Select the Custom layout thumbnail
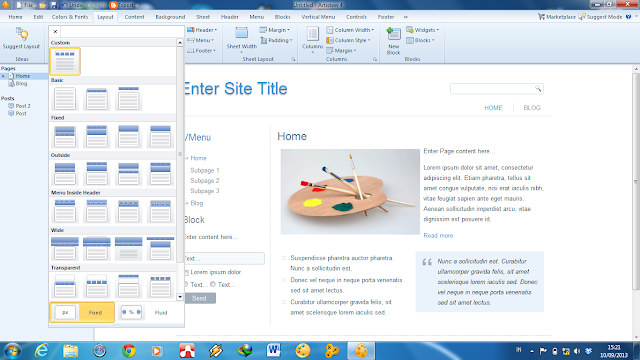The image size is (640, 360). click(x=65, y=61)
